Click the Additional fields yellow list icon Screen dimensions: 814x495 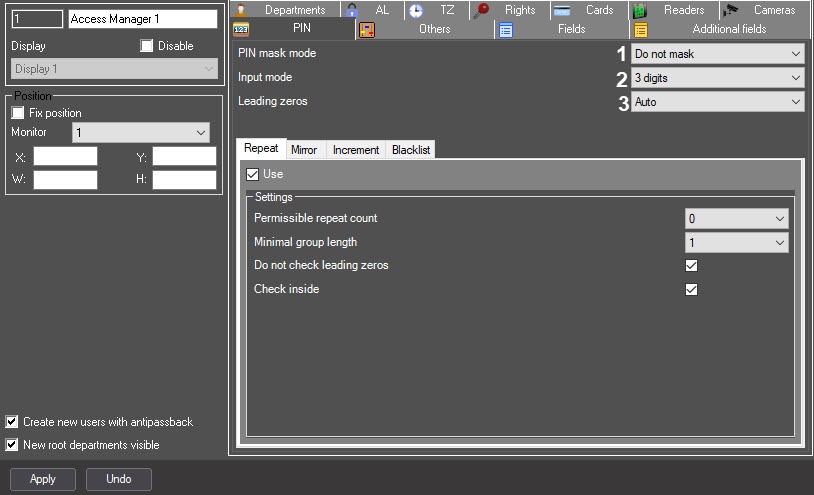point(641,30)
